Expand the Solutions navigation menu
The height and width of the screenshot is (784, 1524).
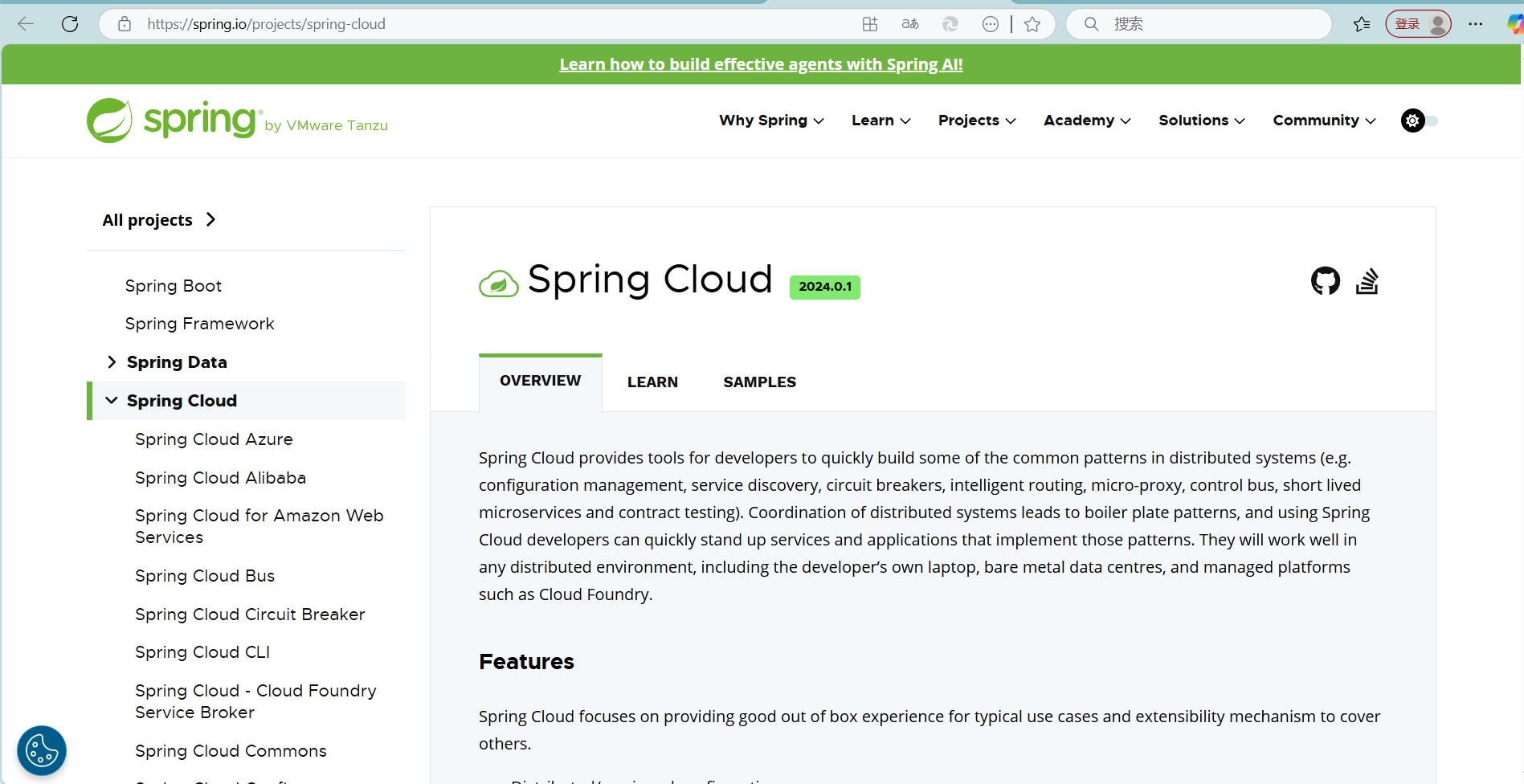1202,120
